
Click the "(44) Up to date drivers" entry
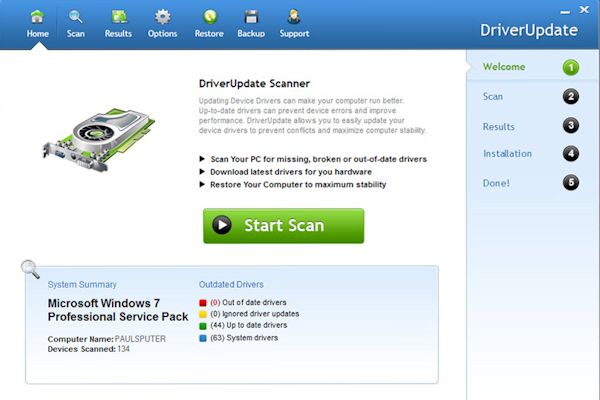click(249, 325)
